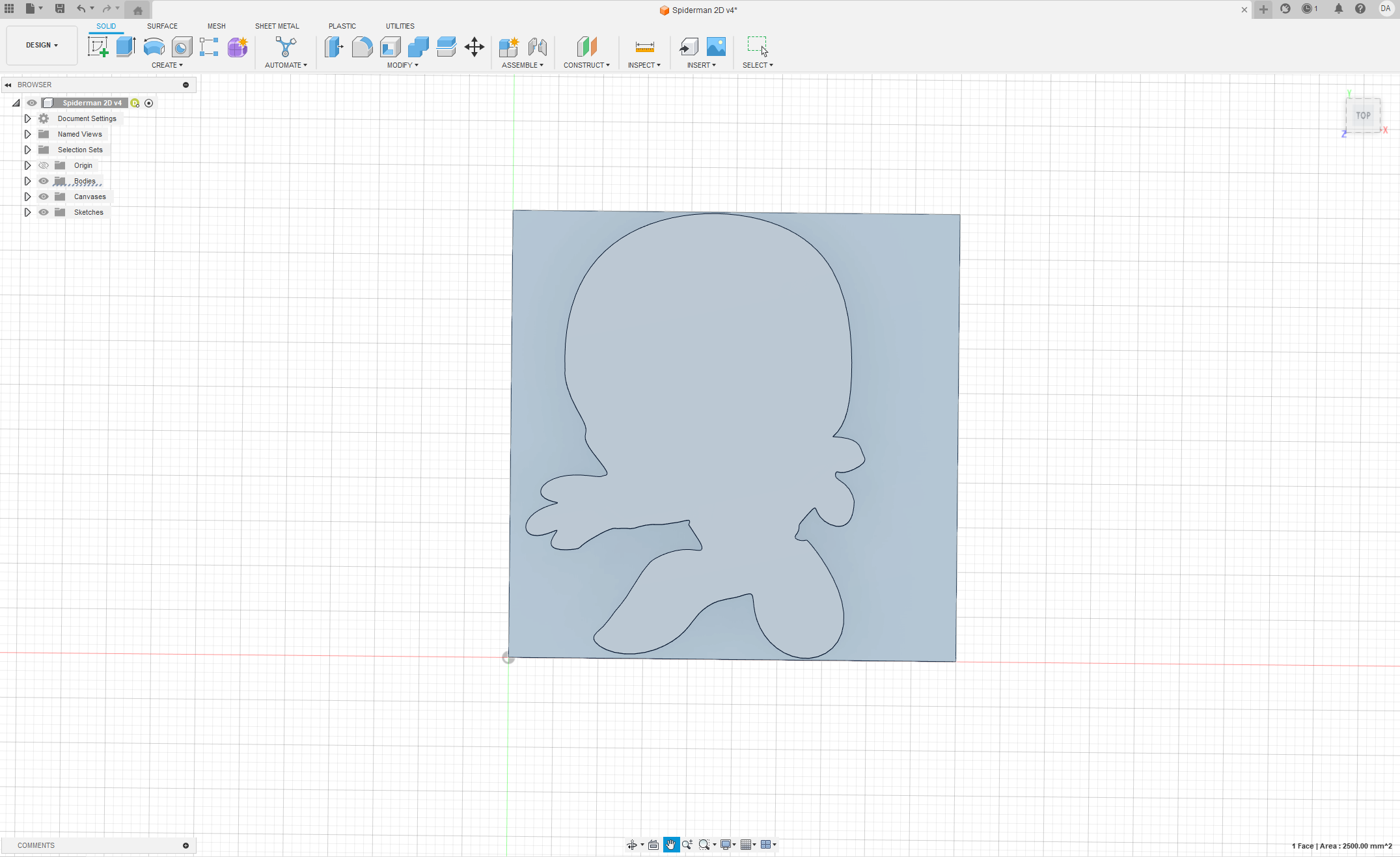Click the Measure tool icon
This screenshot has height=857, width=1400.
click(x=644, y=47)
